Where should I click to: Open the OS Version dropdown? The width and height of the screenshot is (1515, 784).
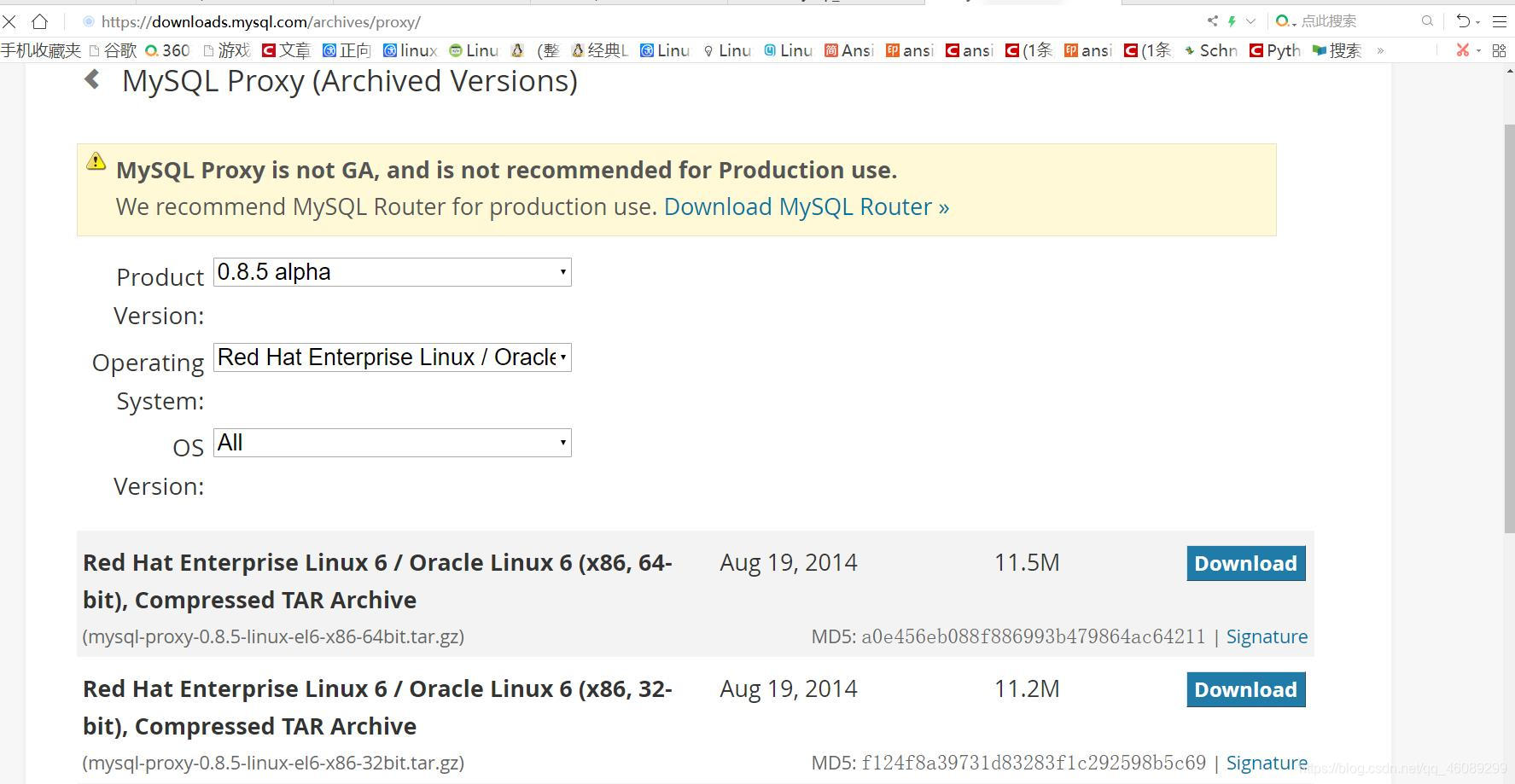(392, 443)
